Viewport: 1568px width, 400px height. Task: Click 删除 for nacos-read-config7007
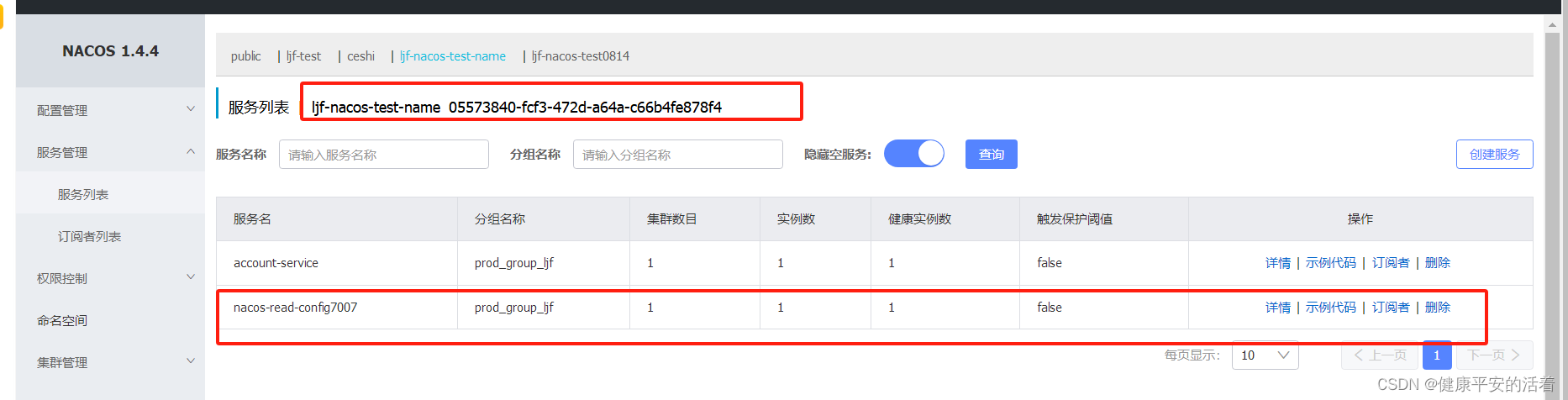(1438, 308)
